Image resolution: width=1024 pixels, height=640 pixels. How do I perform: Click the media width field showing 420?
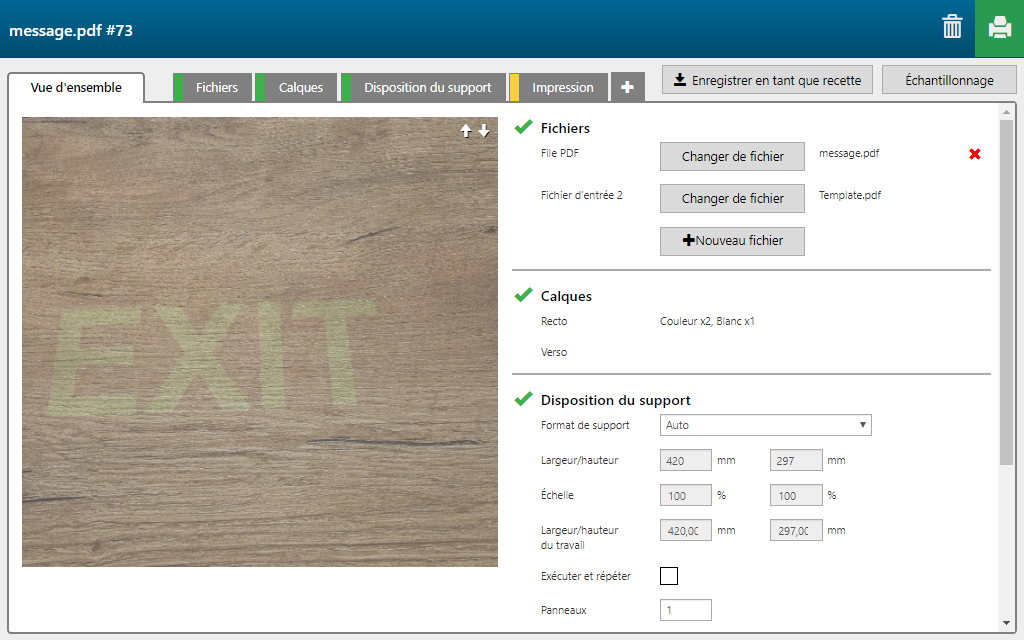click(686, 460)
